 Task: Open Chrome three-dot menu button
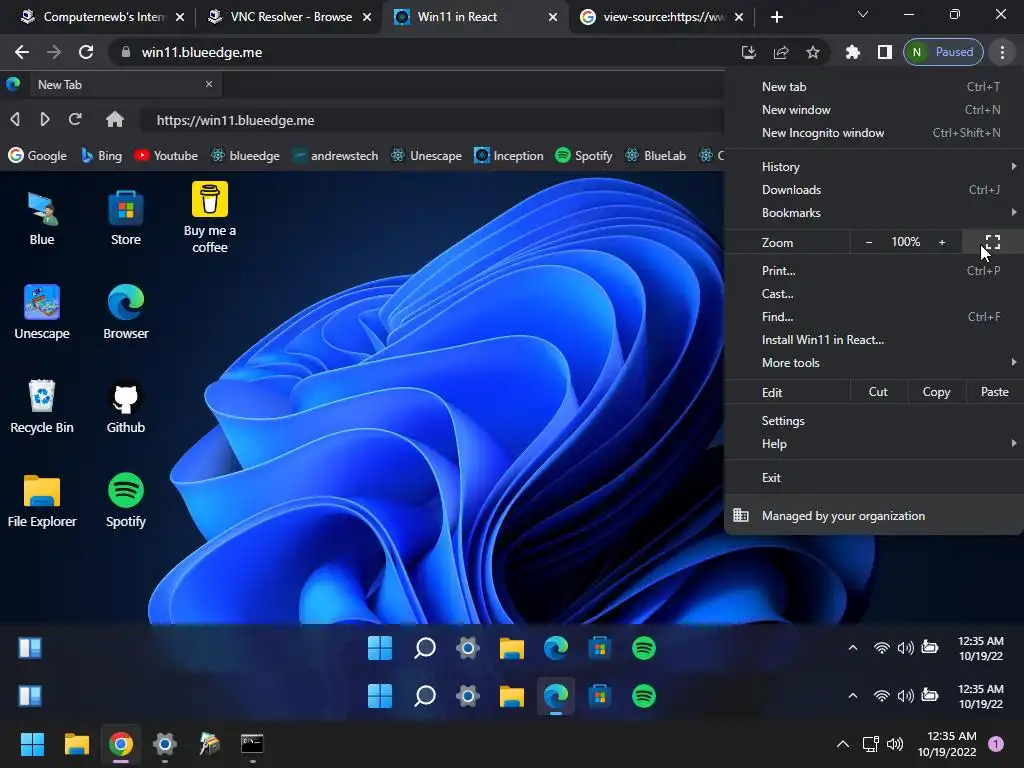[1002, 52]
